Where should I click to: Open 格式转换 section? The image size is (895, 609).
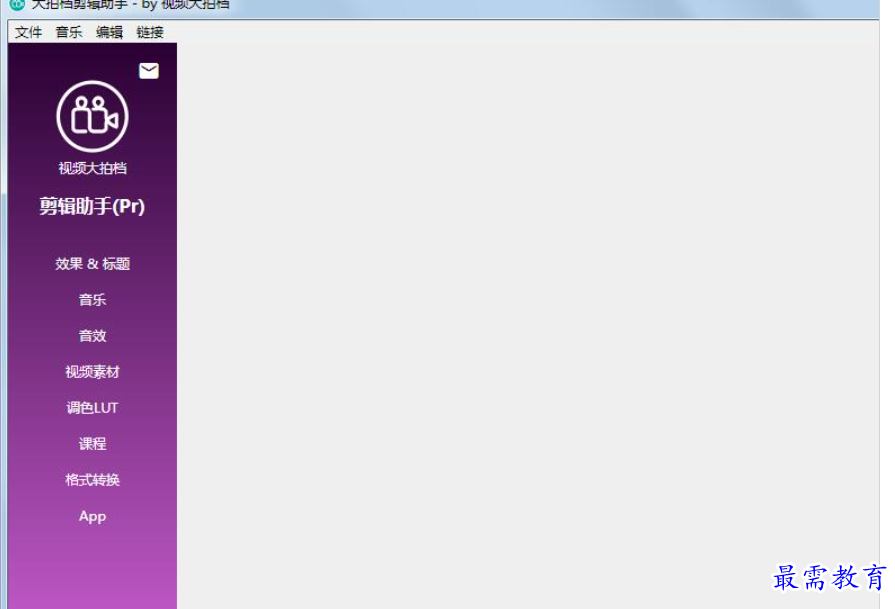pyautogui.click(x=92, y=479)
